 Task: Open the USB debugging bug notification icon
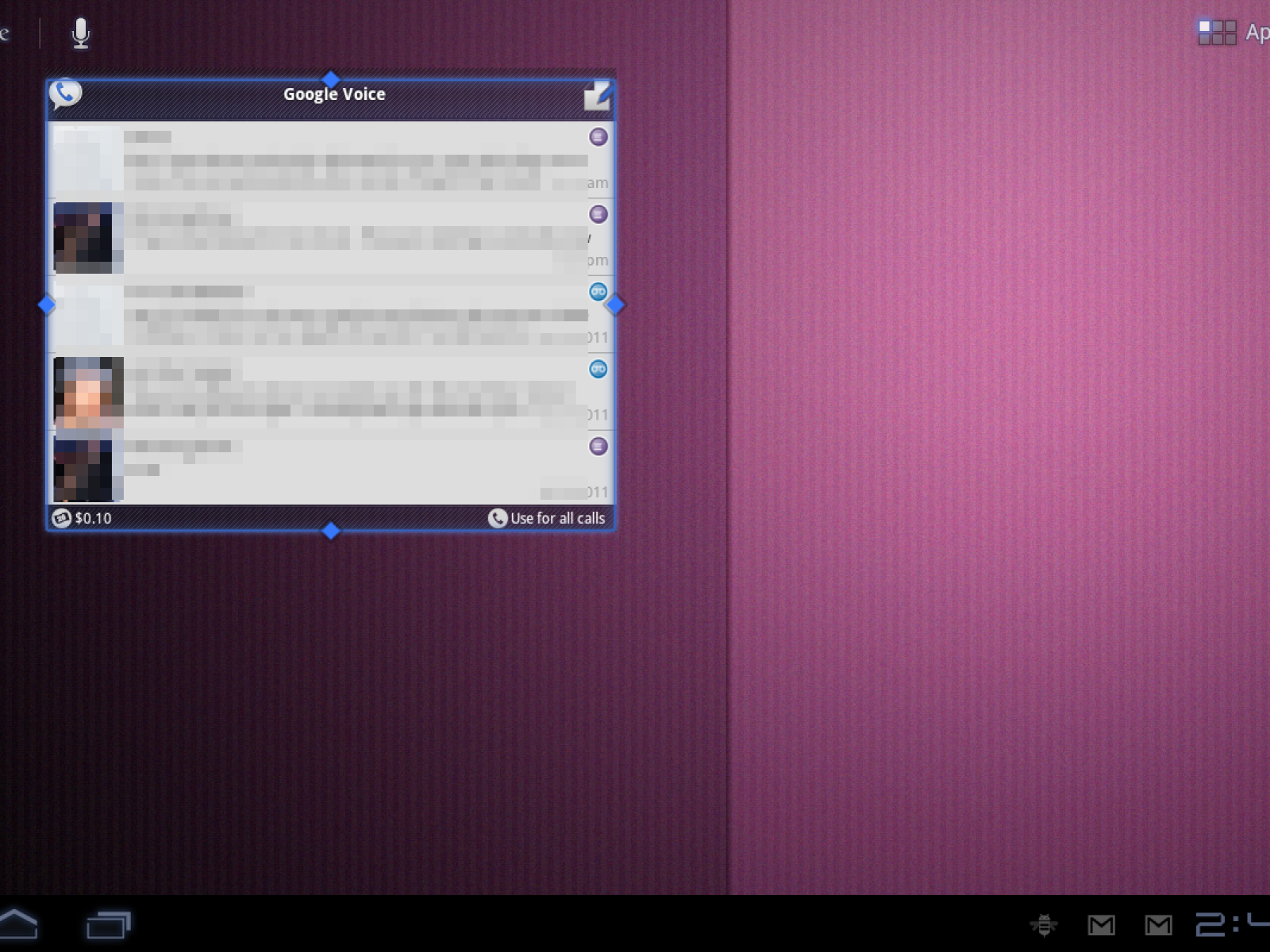point(1043,924)
